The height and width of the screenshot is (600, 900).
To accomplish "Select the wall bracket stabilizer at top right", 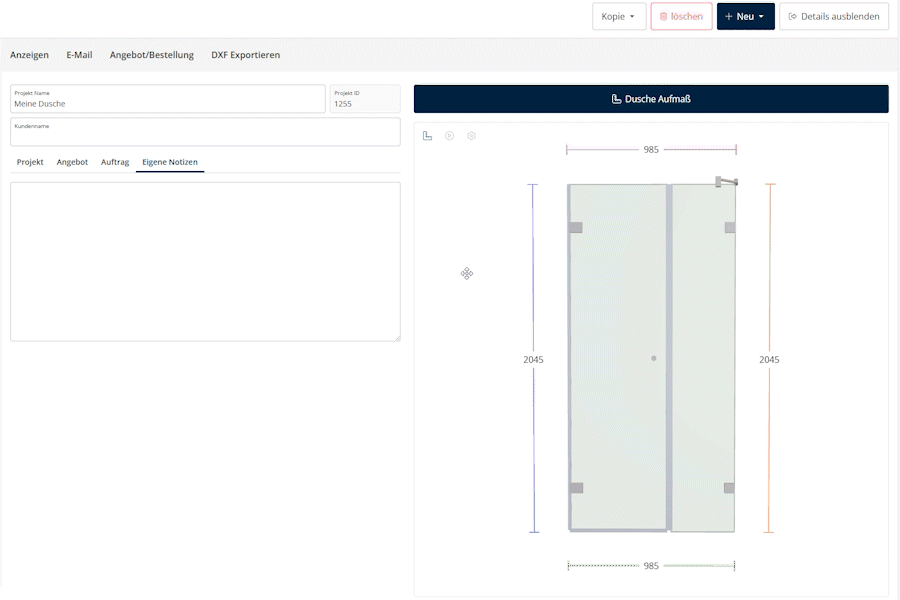I will pyautogui.click(x=726, y=181).
